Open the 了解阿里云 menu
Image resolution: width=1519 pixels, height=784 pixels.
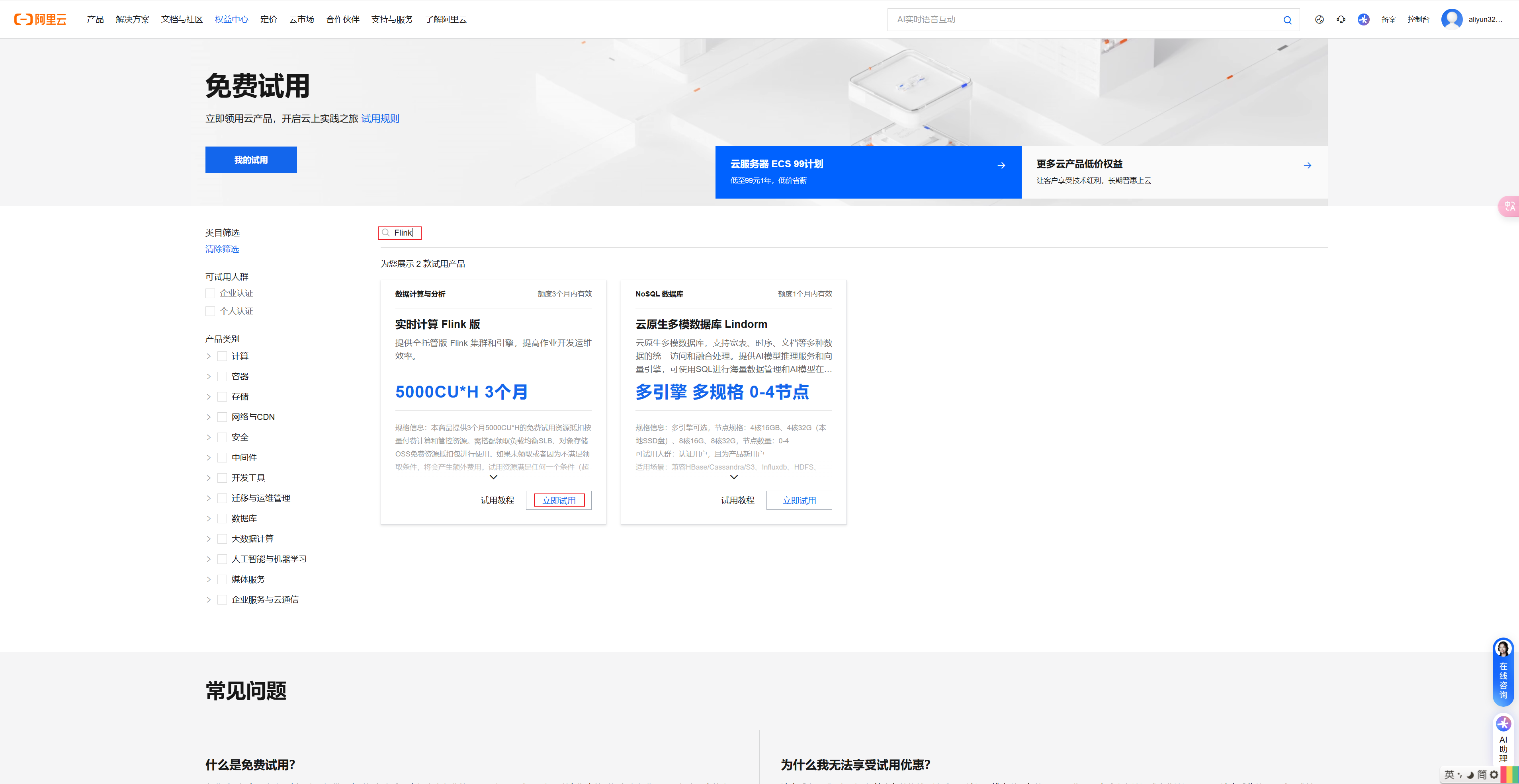pos(446,20)
